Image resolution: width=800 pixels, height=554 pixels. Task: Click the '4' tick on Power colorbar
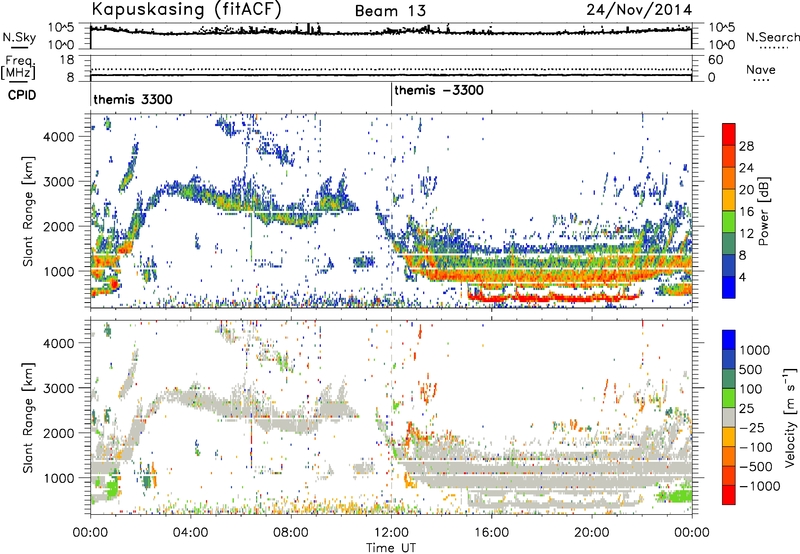tap(742, 277)
